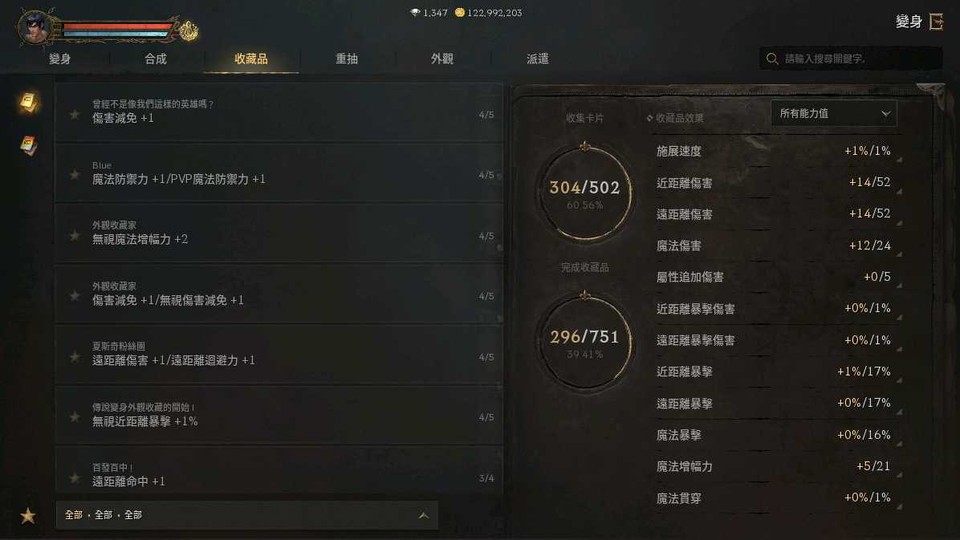Image resolution: width=960 pixels, height=540 pixels.
Task: Click the exit door icon beside 變身
Action: pyautogui.click(x=937, y=21)
